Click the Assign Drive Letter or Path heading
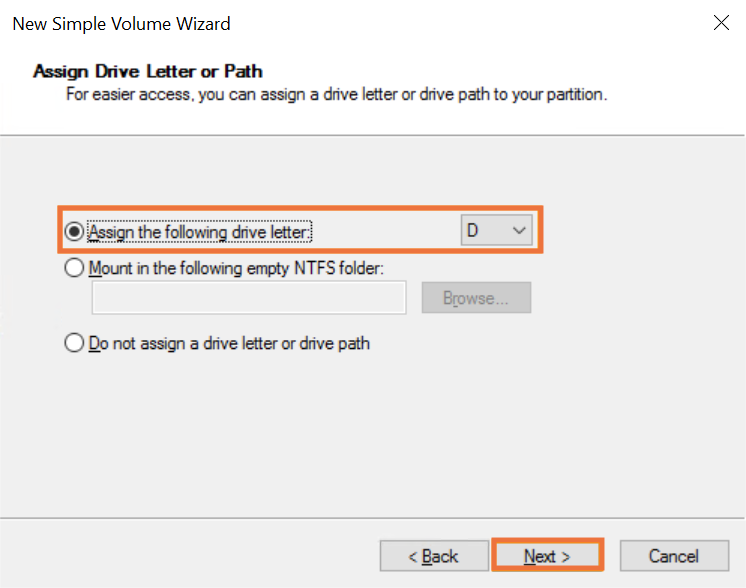This screenshot has height=588, width=746. 147,71
